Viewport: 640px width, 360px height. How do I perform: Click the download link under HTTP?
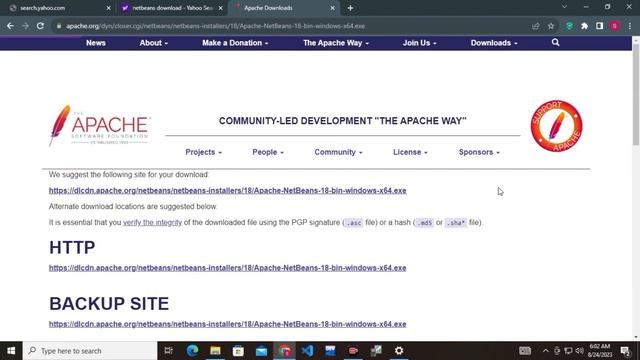pyautogui.click(x=227, y=268)
